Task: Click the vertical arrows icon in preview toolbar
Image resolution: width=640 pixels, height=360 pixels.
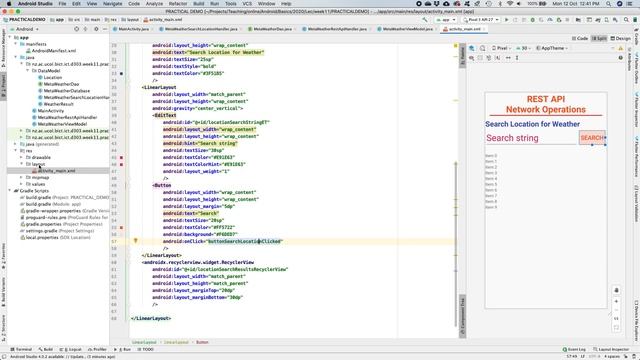Action: click(x=517, y=58)
